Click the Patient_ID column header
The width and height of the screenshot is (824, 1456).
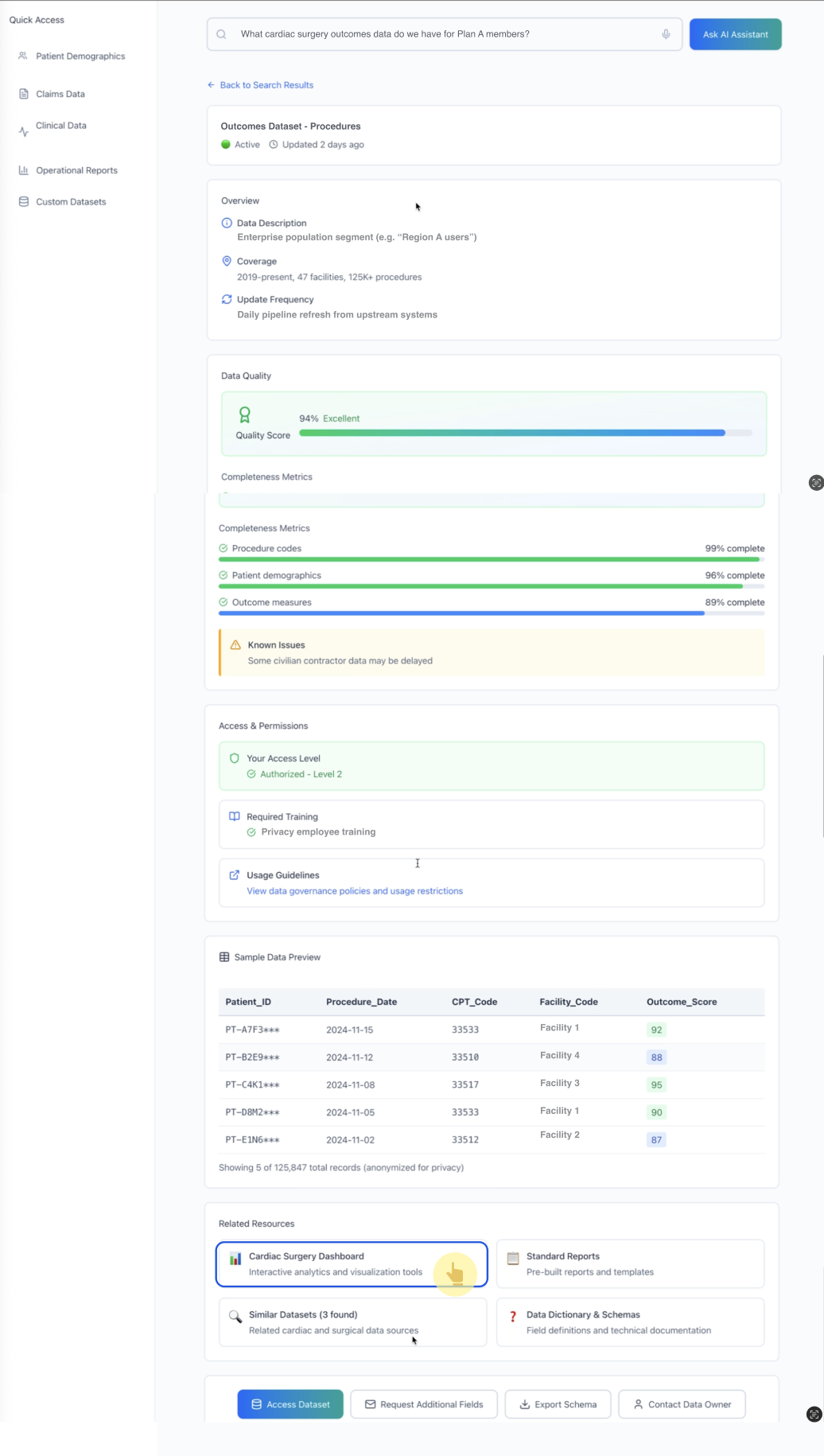tap(248, 1002)
